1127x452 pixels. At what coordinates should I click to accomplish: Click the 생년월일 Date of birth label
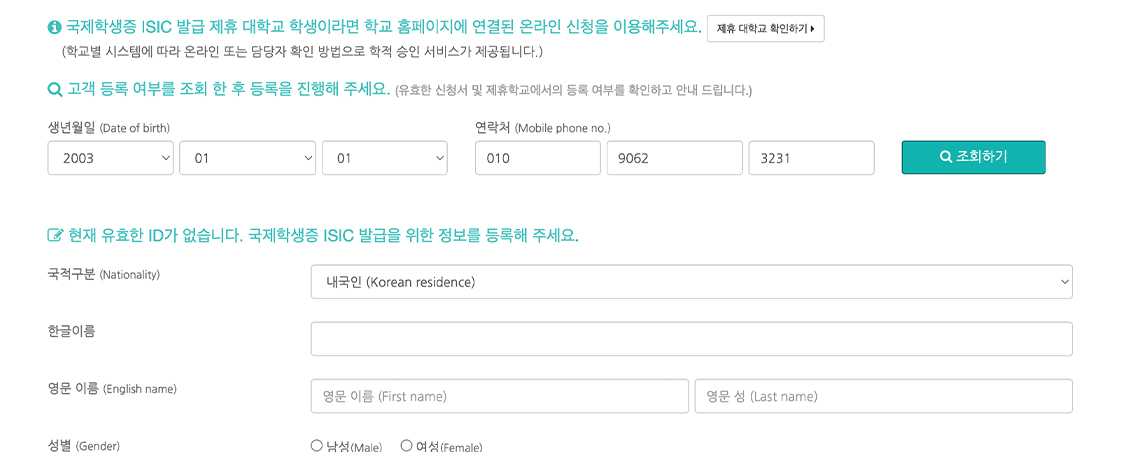(x=109, y=128)
